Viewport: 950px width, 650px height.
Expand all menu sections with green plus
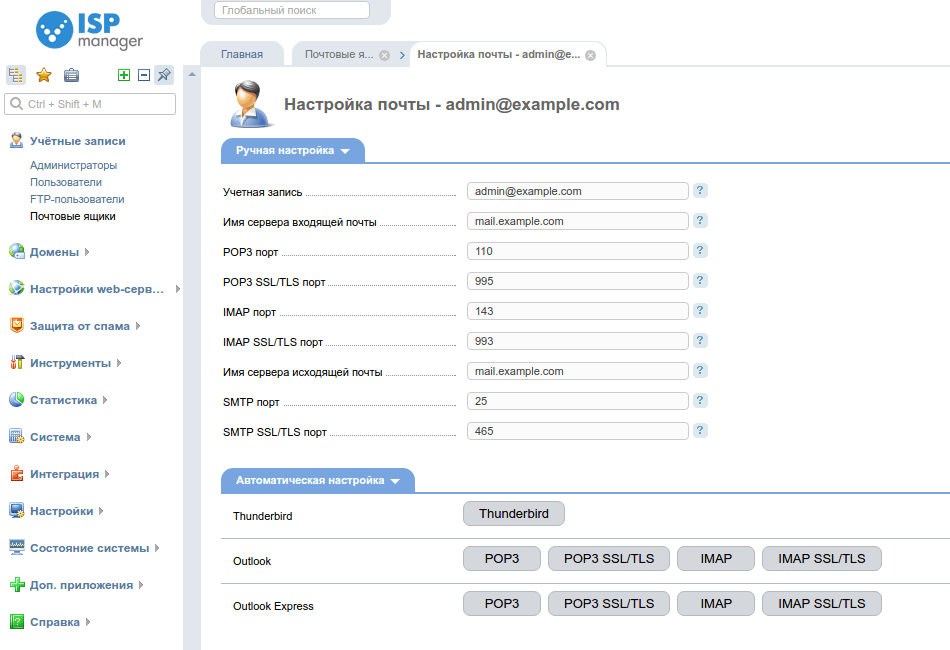(124, 75)
